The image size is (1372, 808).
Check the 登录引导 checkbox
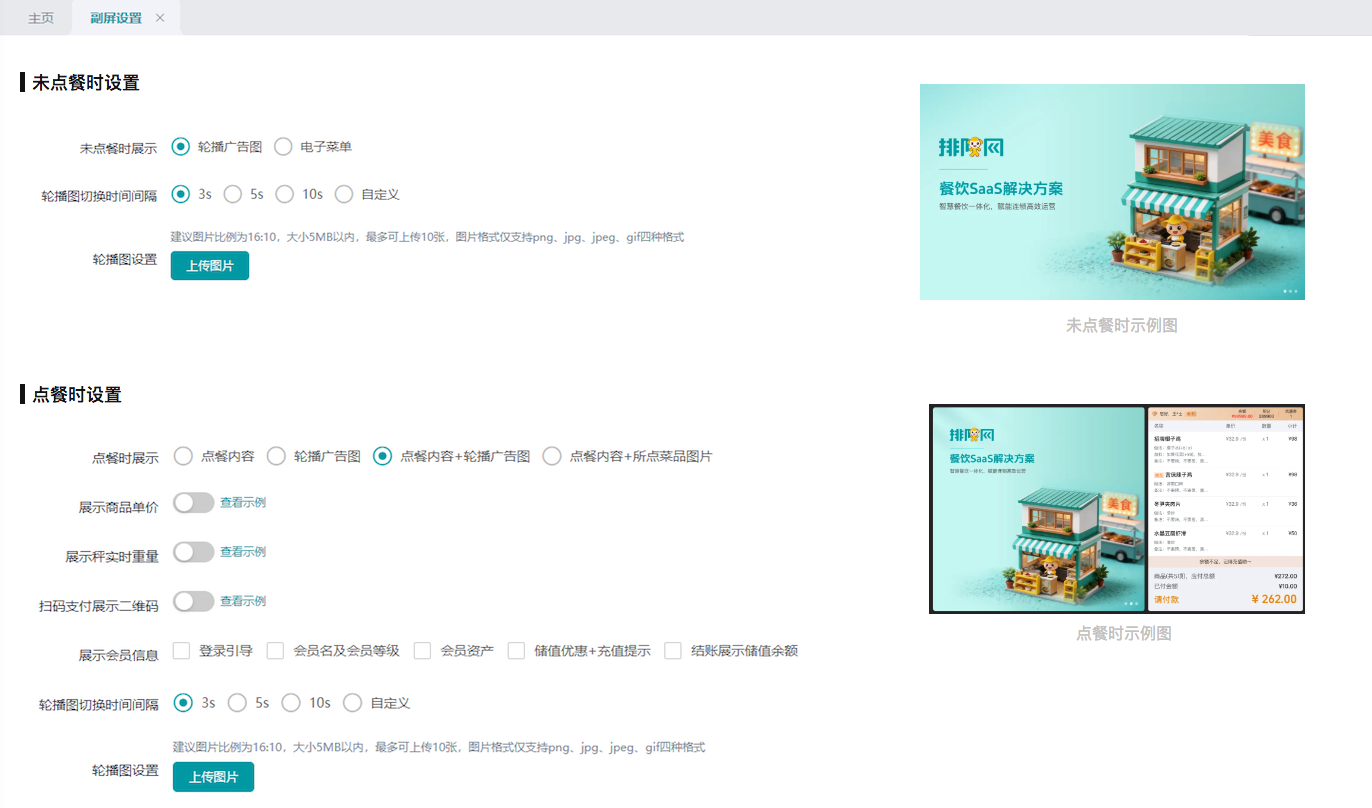point(182,651)
